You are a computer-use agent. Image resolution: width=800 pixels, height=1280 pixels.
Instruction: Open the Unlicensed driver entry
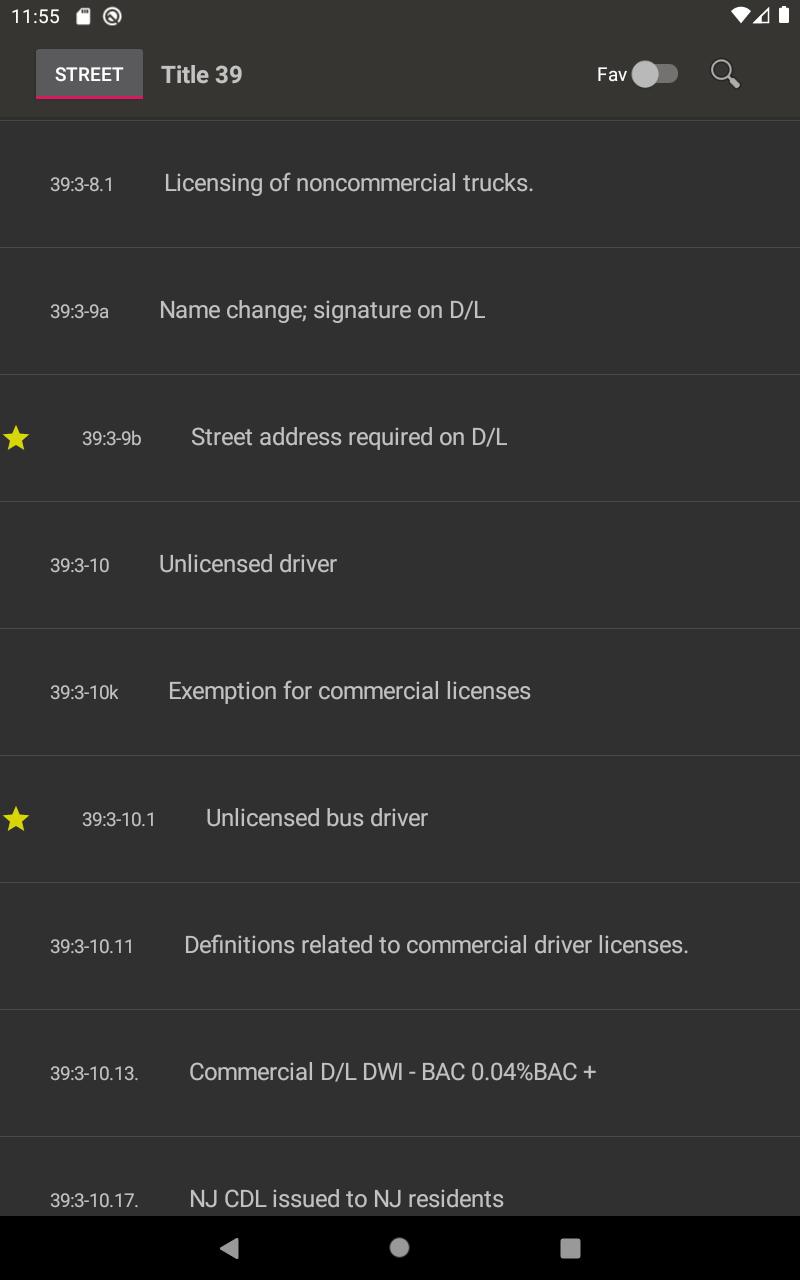[x=248, y=564]
